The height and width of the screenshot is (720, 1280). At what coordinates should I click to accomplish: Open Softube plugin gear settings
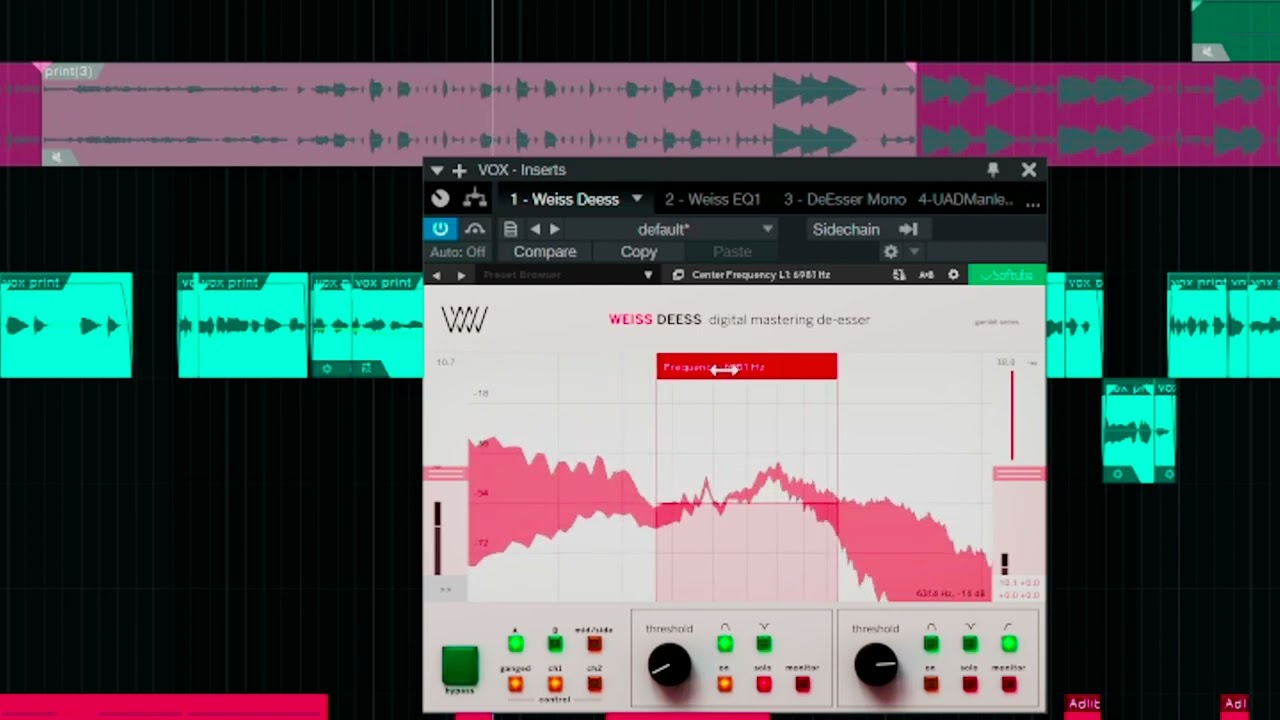[953, 275]
